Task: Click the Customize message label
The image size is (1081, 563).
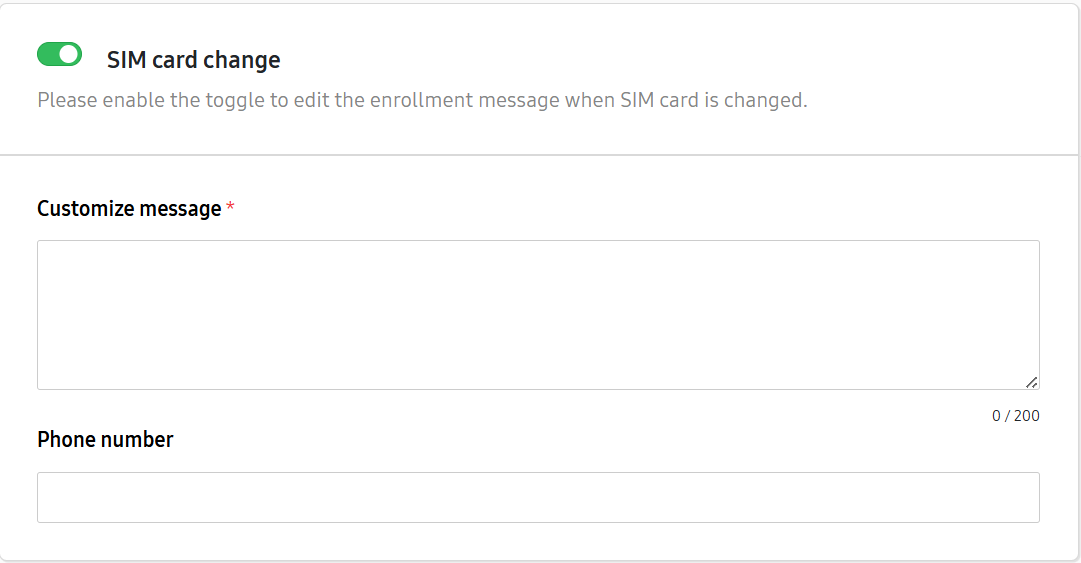Action: pos(129,209)
